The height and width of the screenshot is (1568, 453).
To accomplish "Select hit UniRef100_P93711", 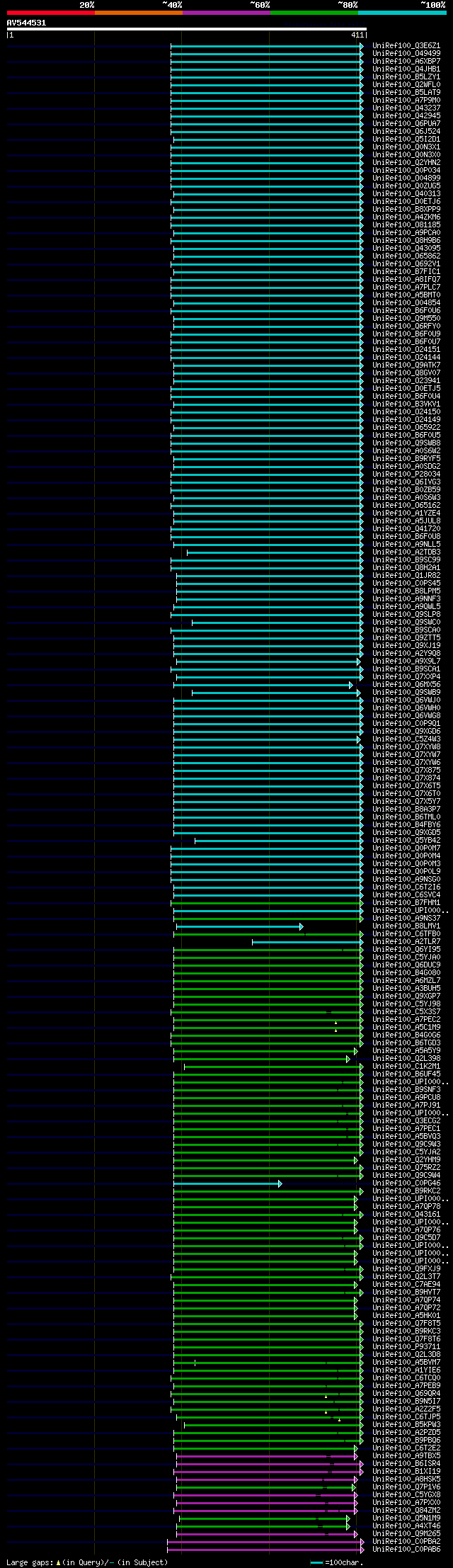I will [406, 1347].
